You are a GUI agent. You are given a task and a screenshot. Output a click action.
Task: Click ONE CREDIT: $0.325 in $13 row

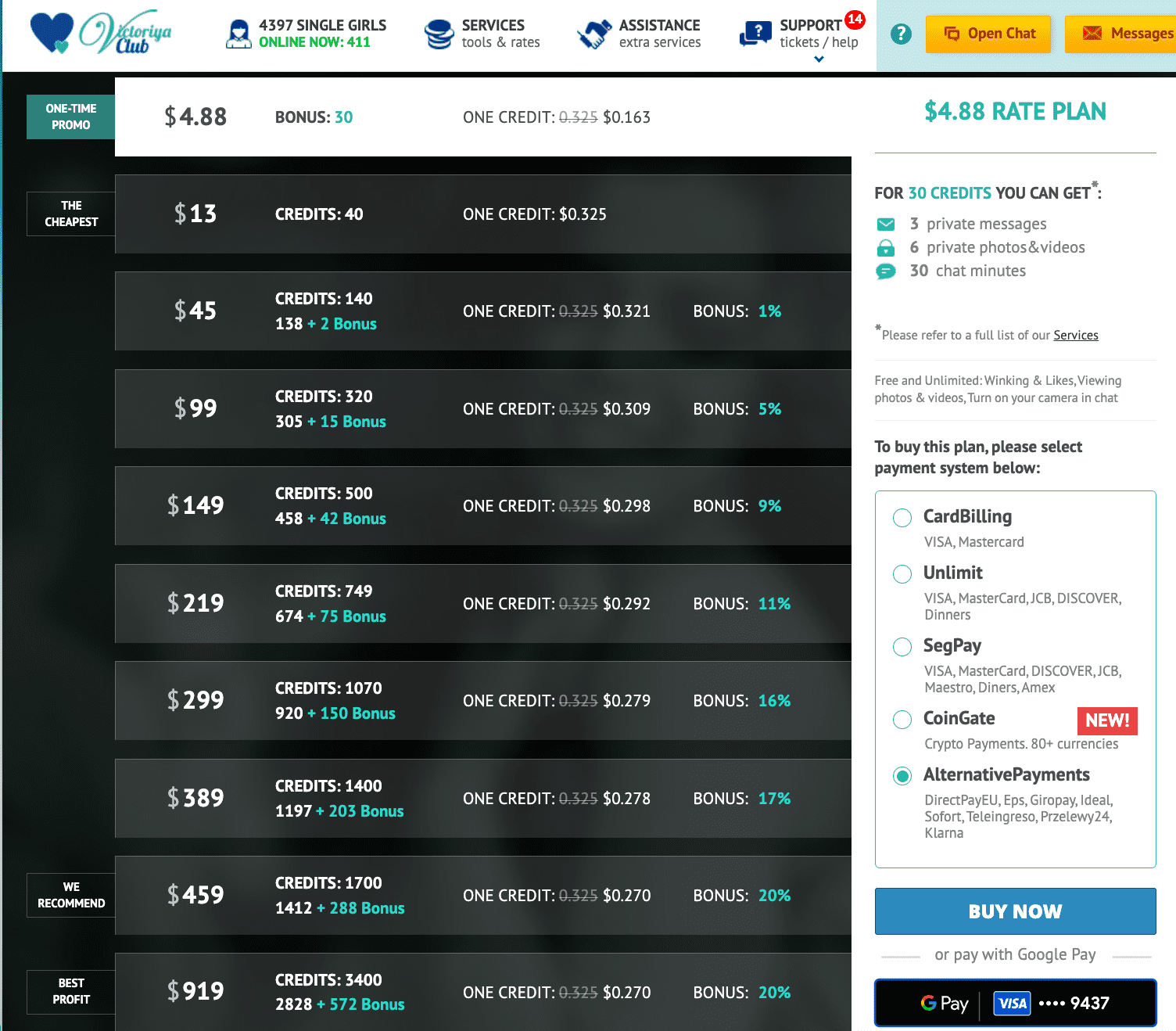(x=535, y=214)
